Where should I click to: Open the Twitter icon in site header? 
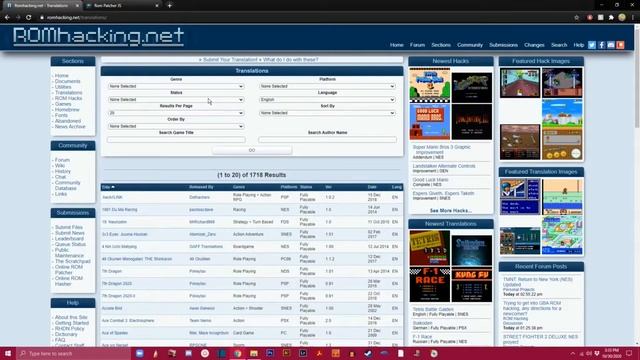(x=592, y=45)
